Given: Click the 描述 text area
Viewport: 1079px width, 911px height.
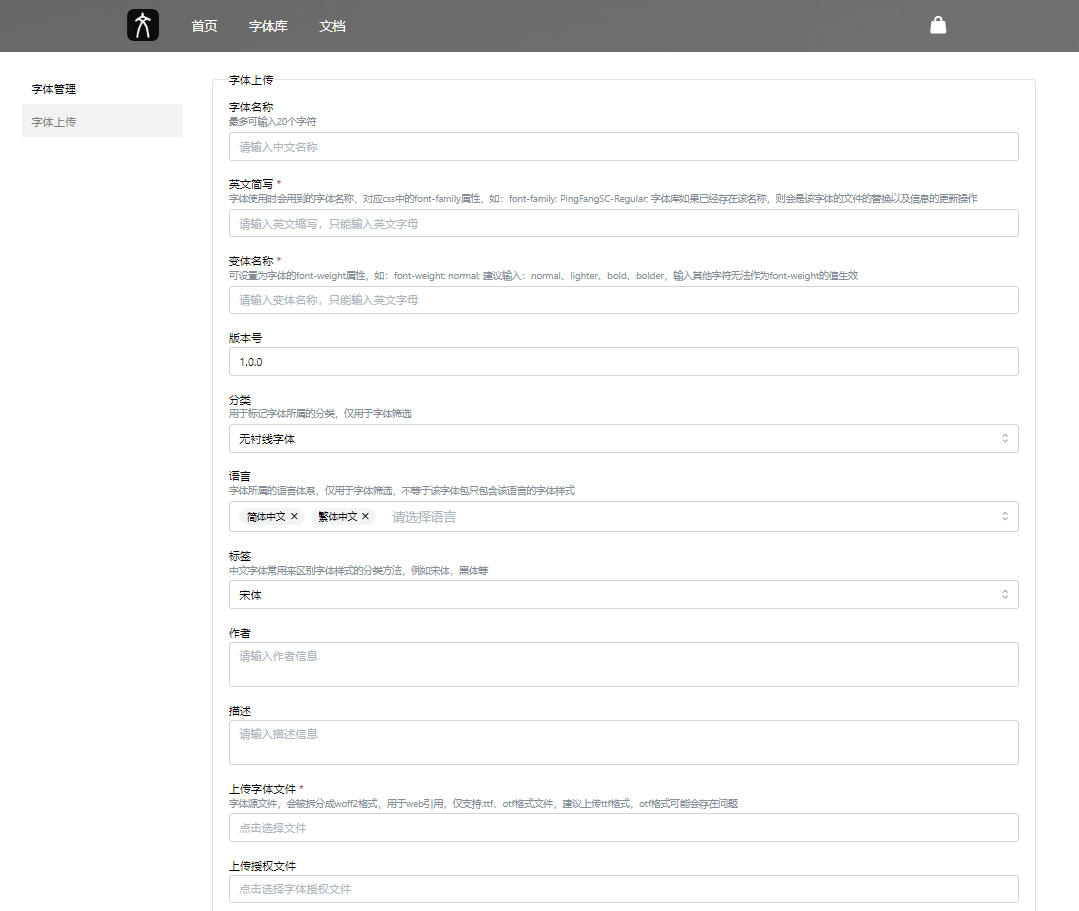Looking at the screenshot, I should (623, 742).
